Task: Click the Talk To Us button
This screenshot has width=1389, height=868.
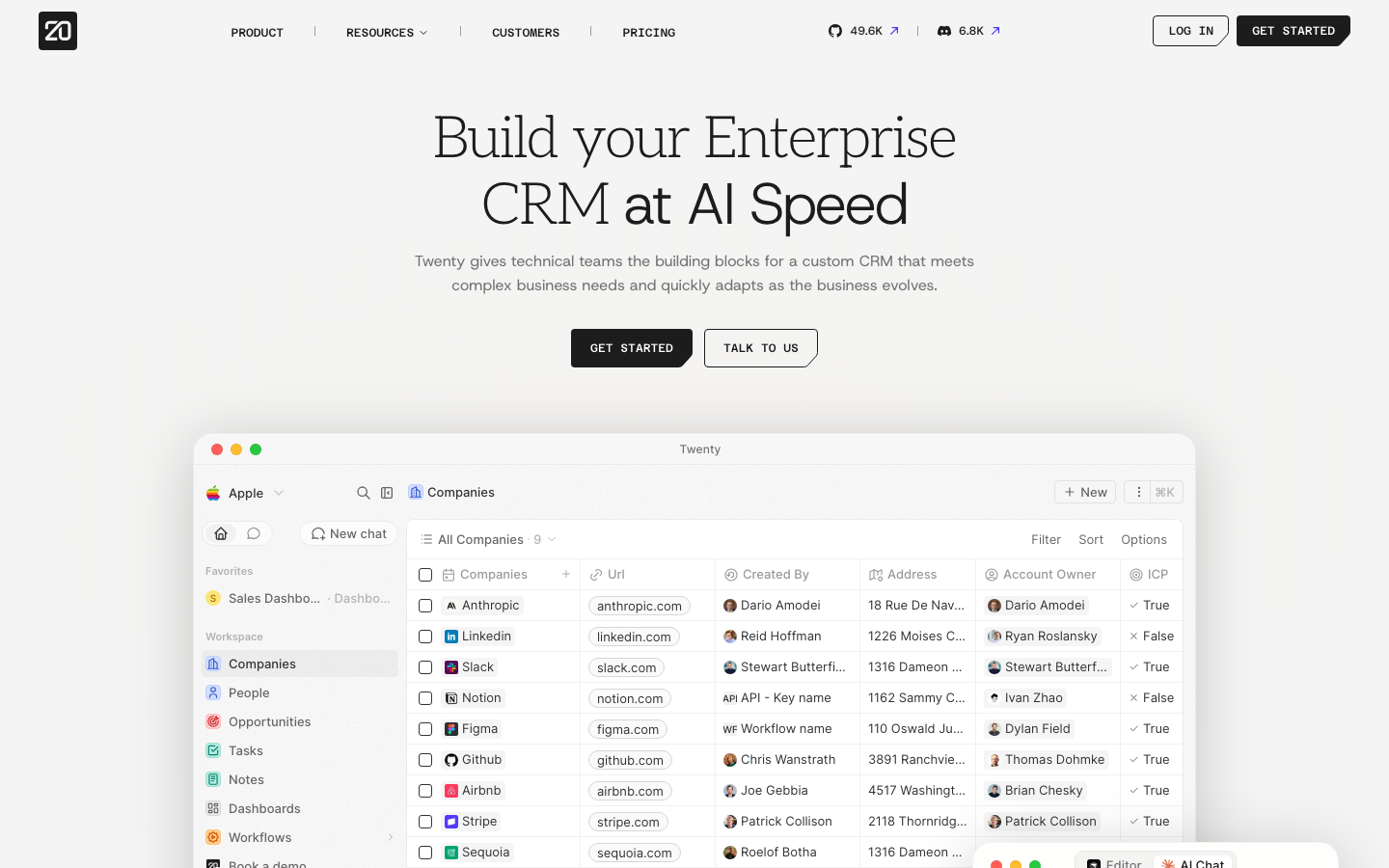Action: [761, 348]
